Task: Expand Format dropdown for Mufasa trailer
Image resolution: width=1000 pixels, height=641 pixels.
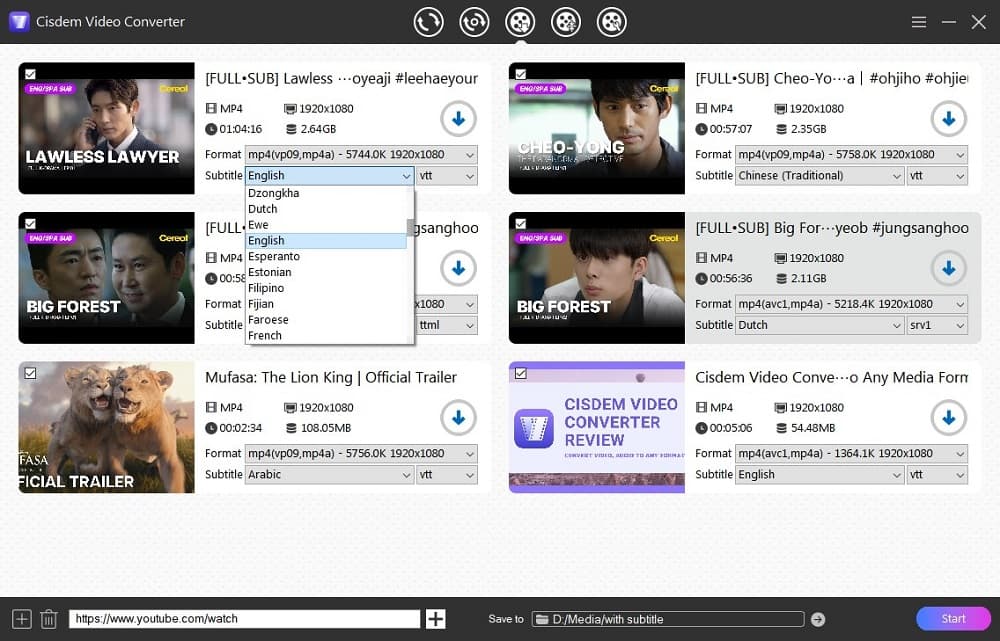Action: click(361, 453)
